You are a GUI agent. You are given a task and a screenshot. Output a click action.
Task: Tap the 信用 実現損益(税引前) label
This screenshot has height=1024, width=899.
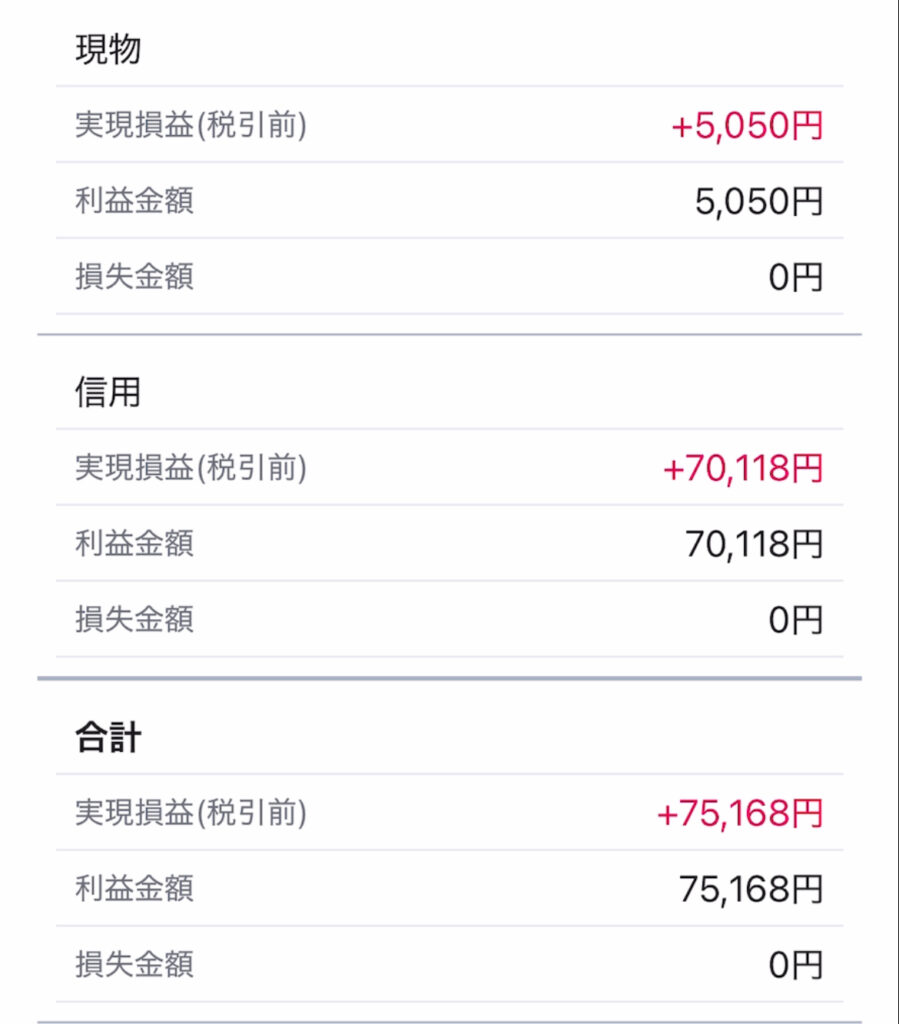click(191, 468)
